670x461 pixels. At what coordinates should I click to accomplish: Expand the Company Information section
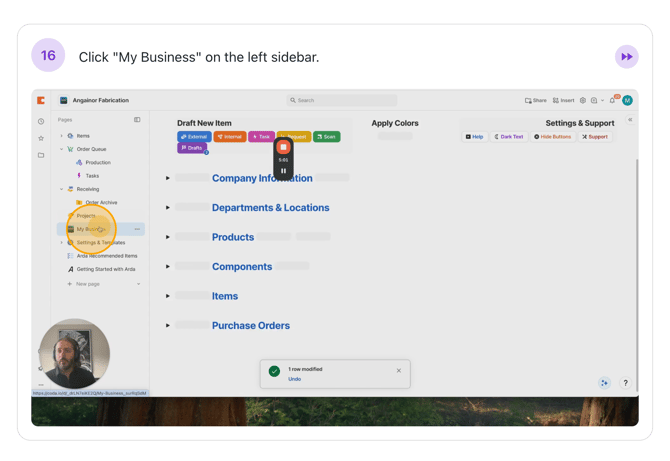[x=168, y=178]
